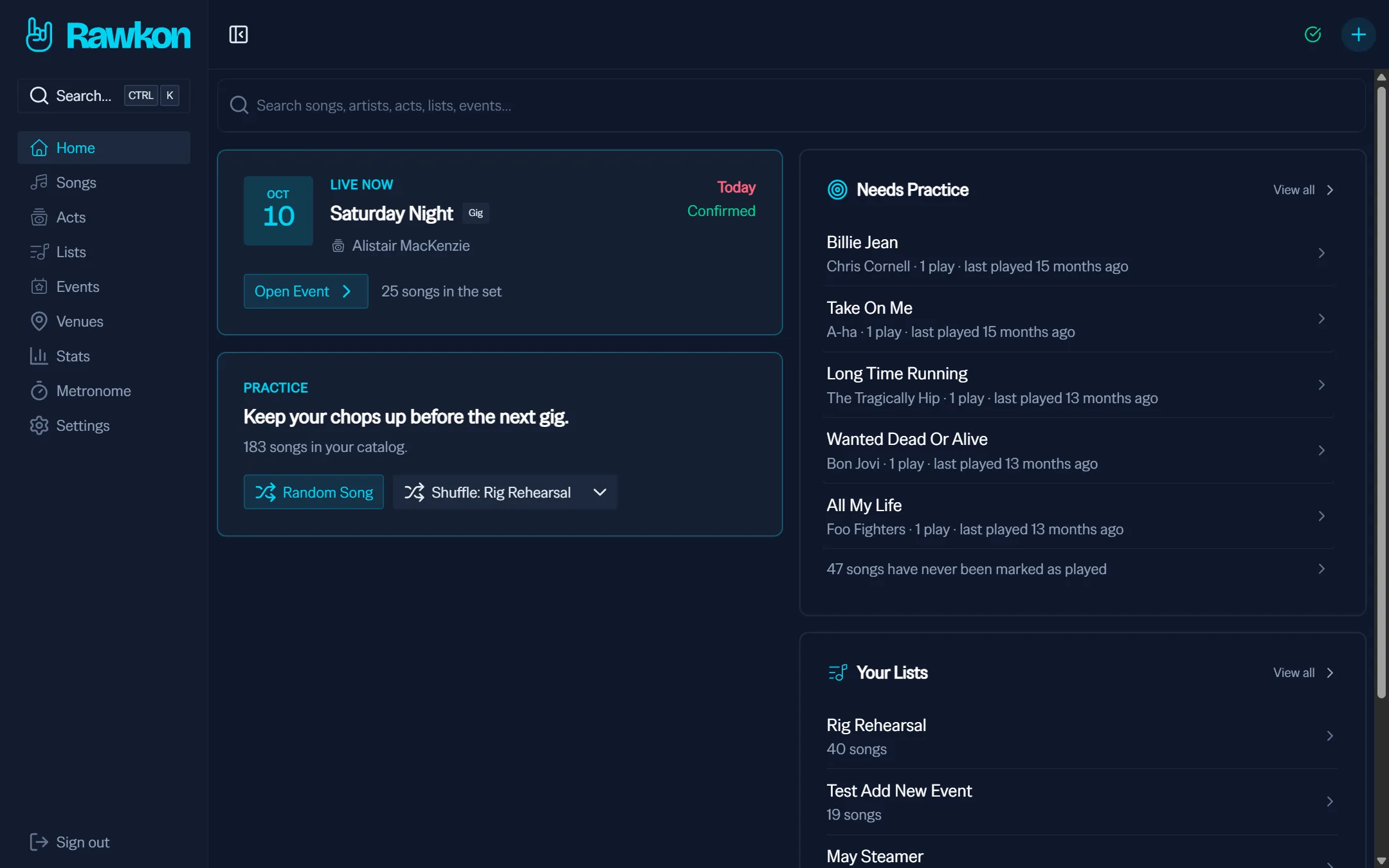Screen dimensions: 1389x868
Task: Open Lists in the sidebar
Action: tap(104, 252)
